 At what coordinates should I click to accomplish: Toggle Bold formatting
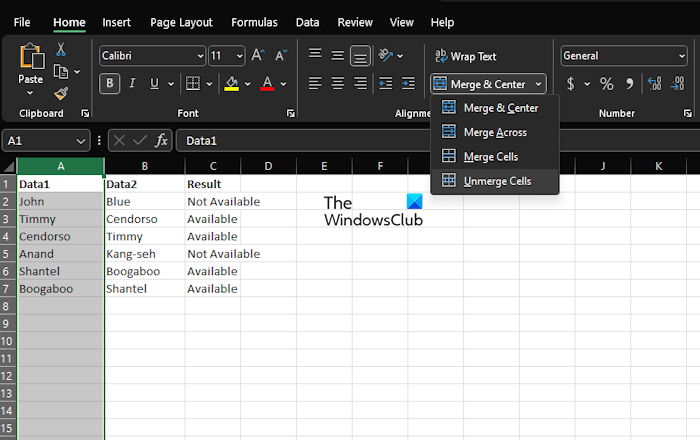coord(111,84)
